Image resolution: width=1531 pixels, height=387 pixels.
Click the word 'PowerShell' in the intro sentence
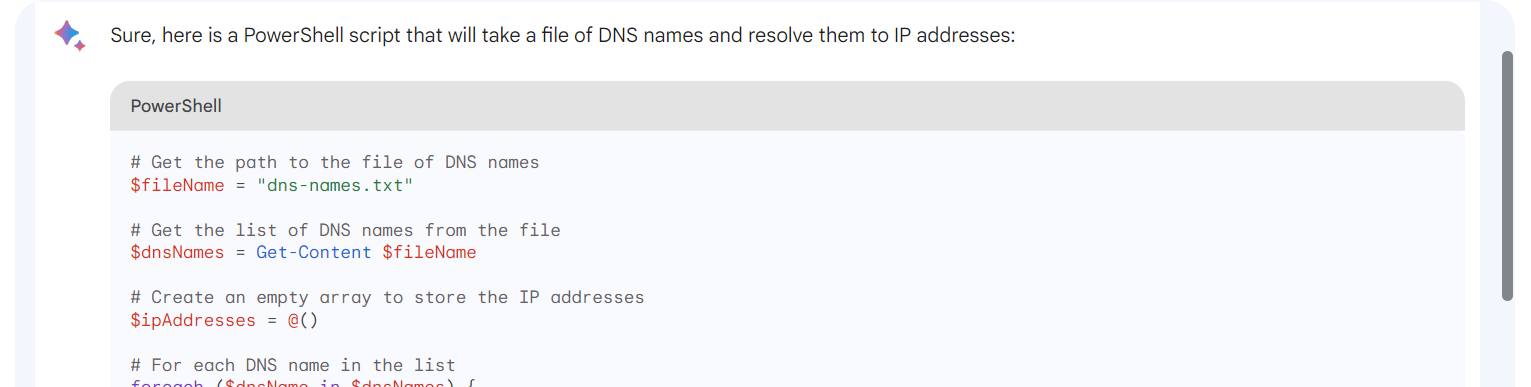[x=296, y=36]
